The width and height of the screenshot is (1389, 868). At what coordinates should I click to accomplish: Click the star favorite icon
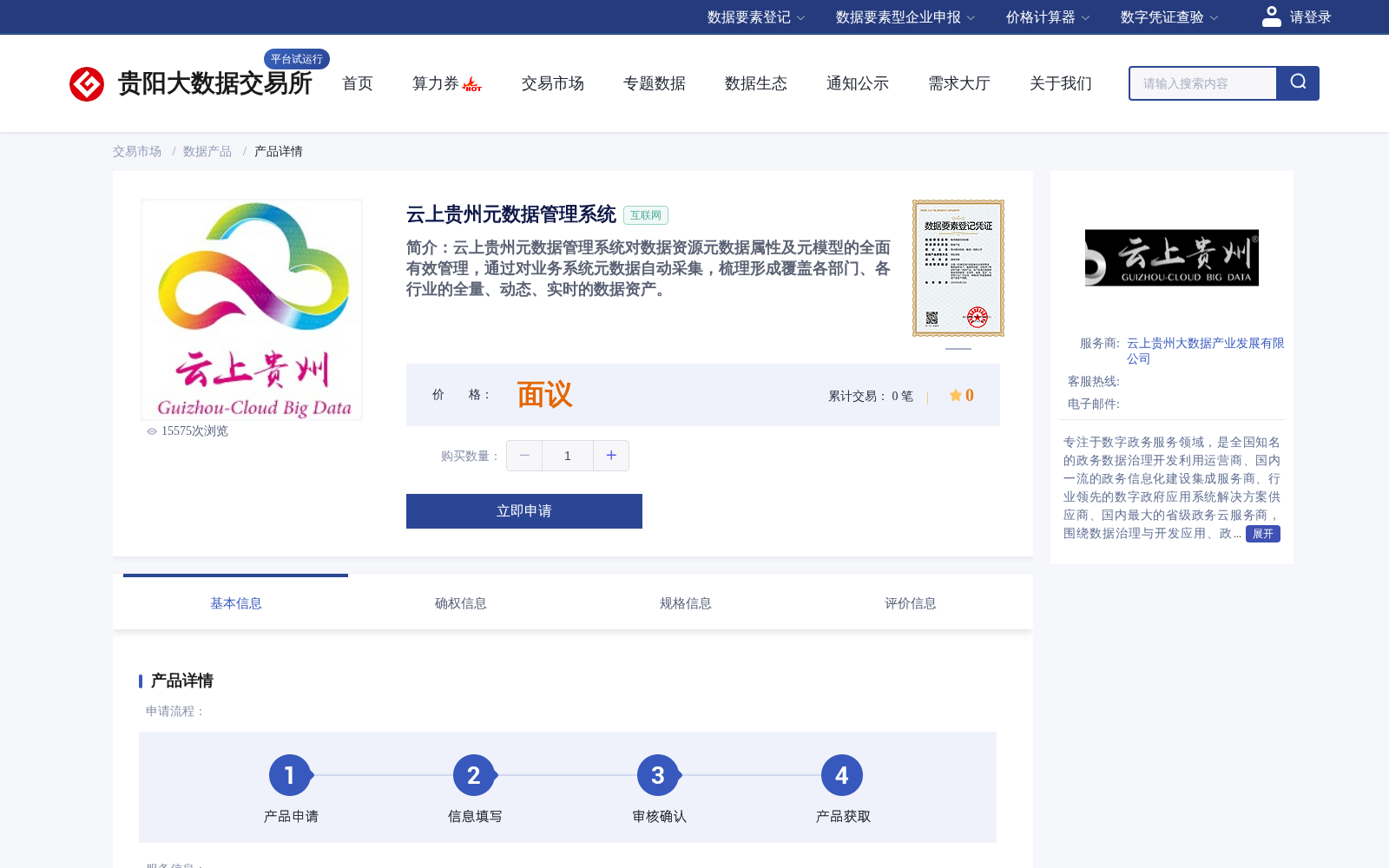955,395
